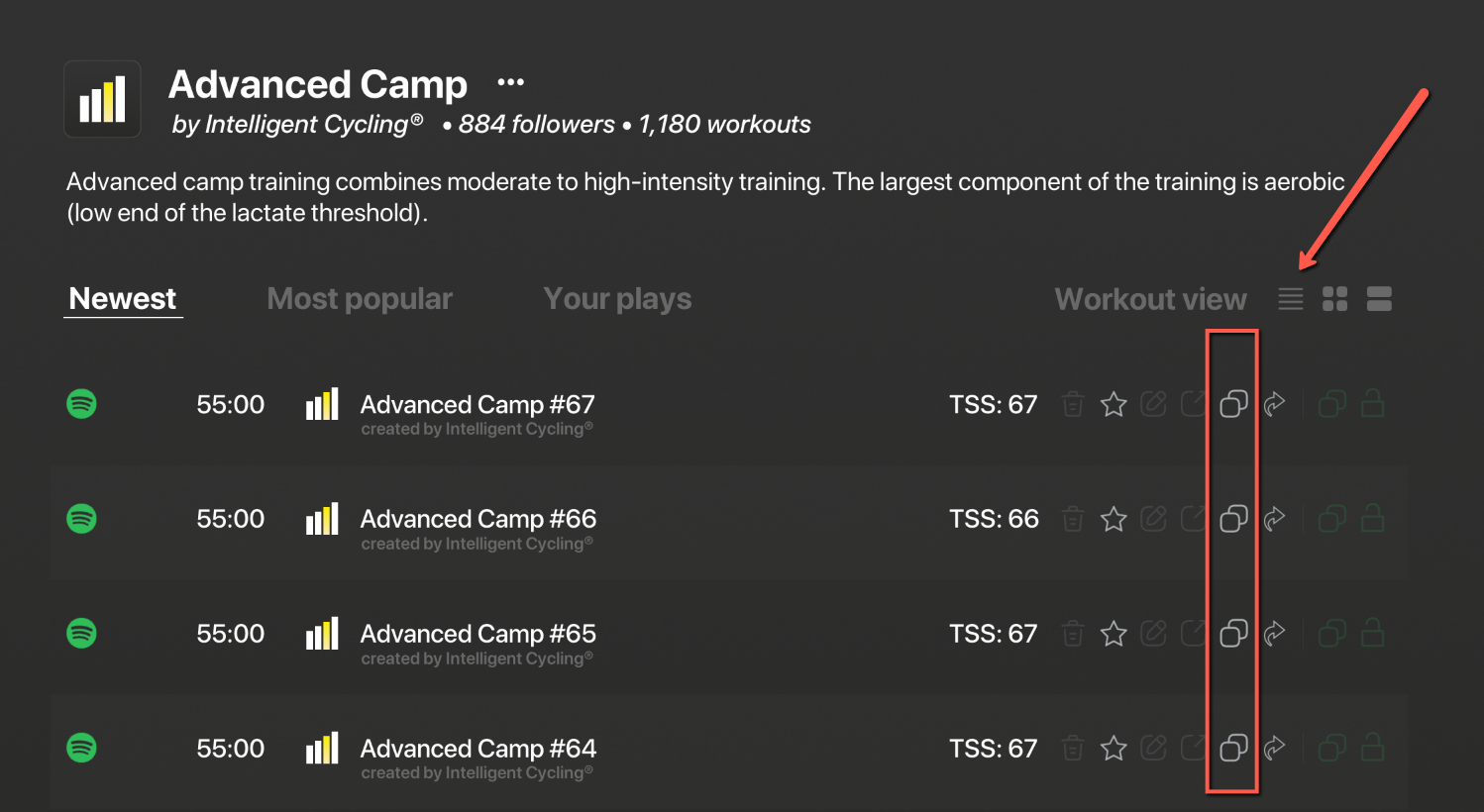Open Advanced Camp #67 in external window
The image size is (1484, 812).
[1193, 404]
